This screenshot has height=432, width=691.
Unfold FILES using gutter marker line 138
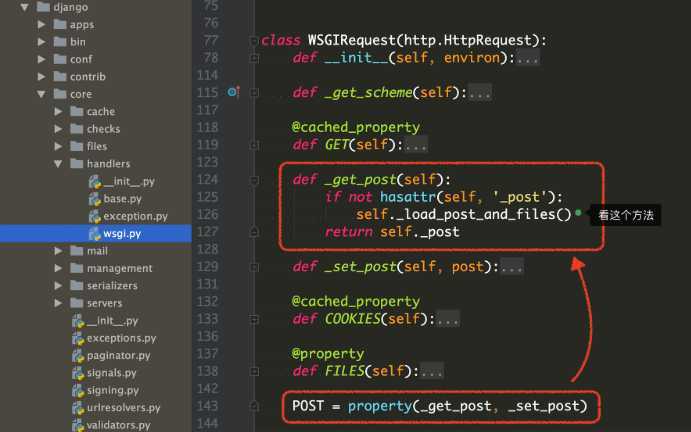[254, 372]
